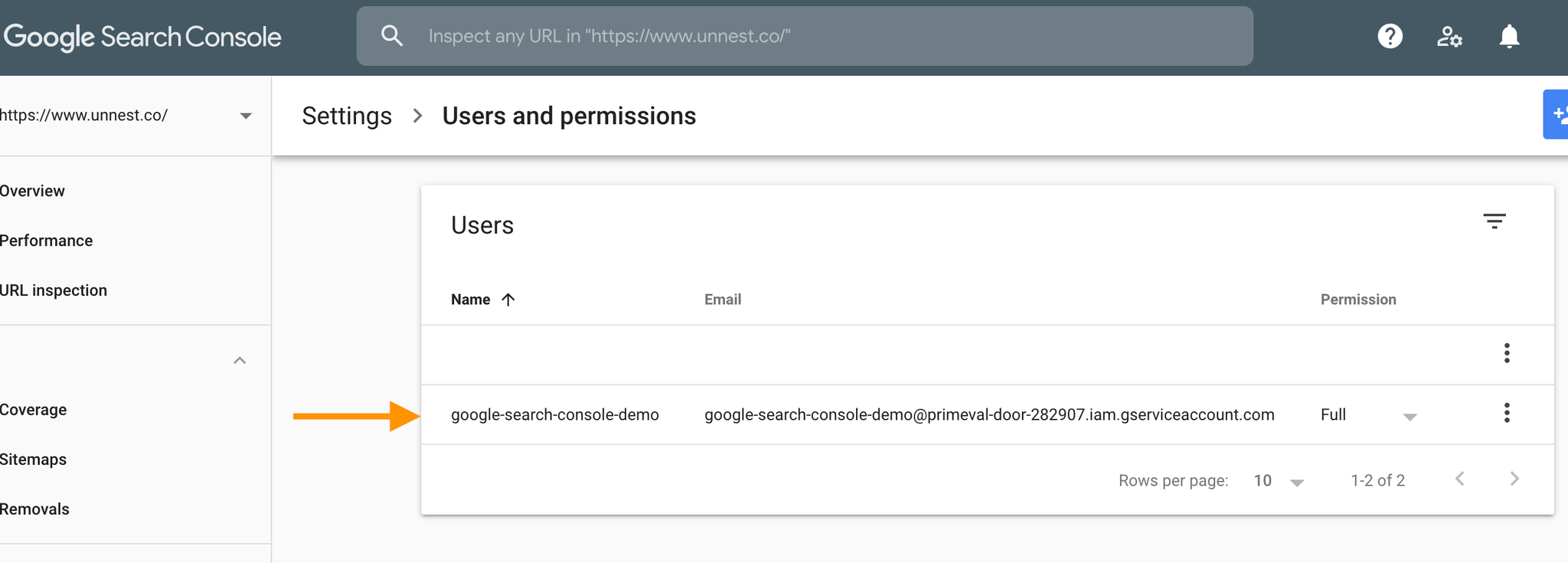Select the gserviceaccount.com email address cell
This screenshot has height=563, width=1568.
pyautogui.click(x=989, y=414)
